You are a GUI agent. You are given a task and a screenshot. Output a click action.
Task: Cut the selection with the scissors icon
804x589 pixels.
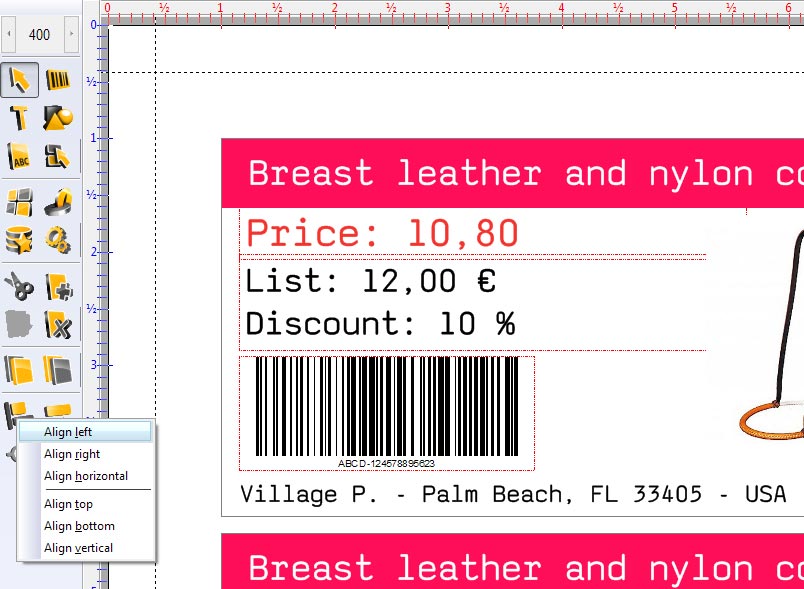[x=19, y=286]
